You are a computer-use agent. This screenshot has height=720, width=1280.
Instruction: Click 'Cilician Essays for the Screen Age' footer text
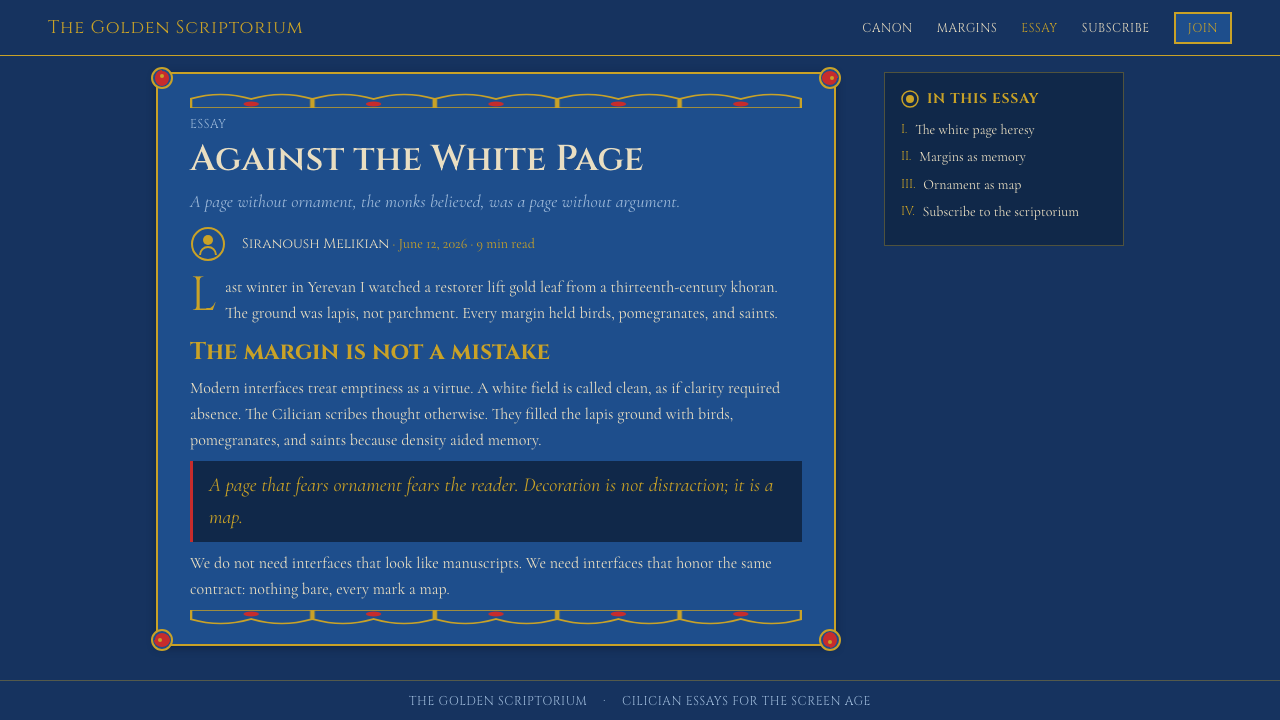pyautogui.click(x=746, y=701)
